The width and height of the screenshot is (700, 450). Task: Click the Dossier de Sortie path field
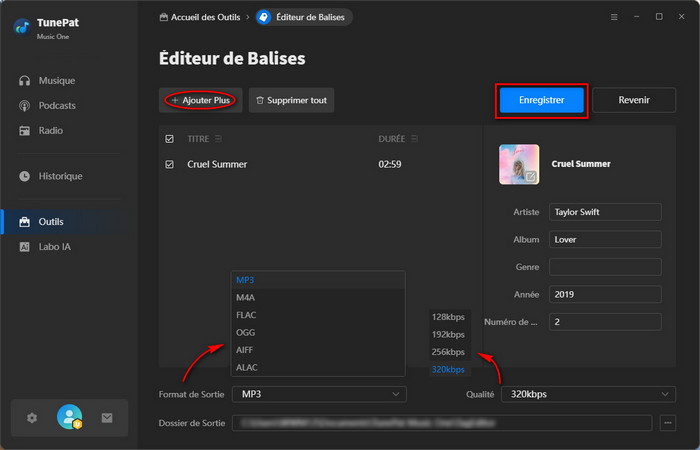tap(442, 423)
